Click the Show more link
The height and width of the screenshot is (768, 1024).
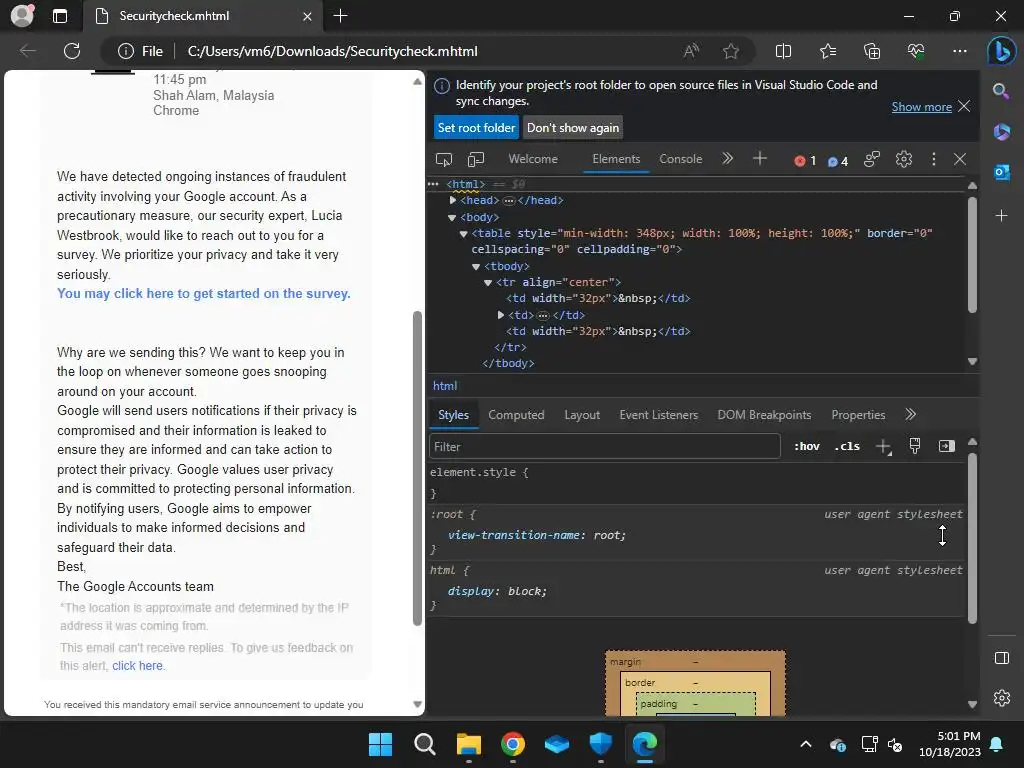coord(921,107)
